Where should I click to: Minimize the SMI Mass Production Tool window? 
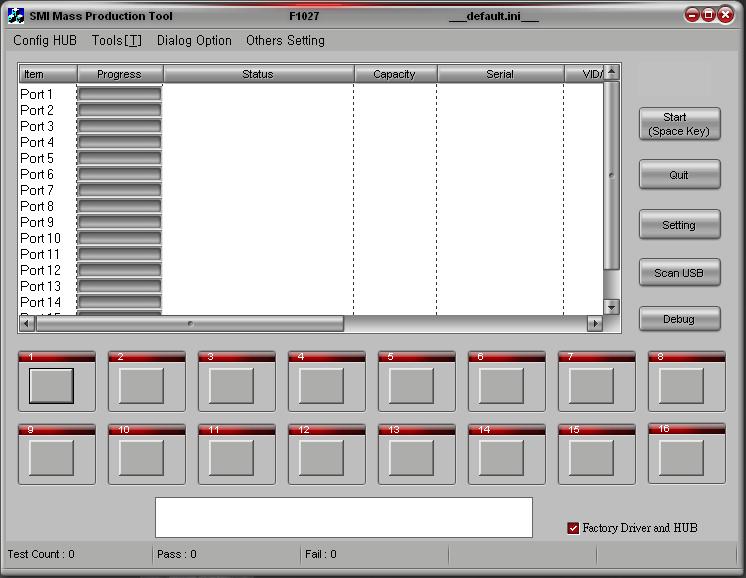tap(692, 15)
